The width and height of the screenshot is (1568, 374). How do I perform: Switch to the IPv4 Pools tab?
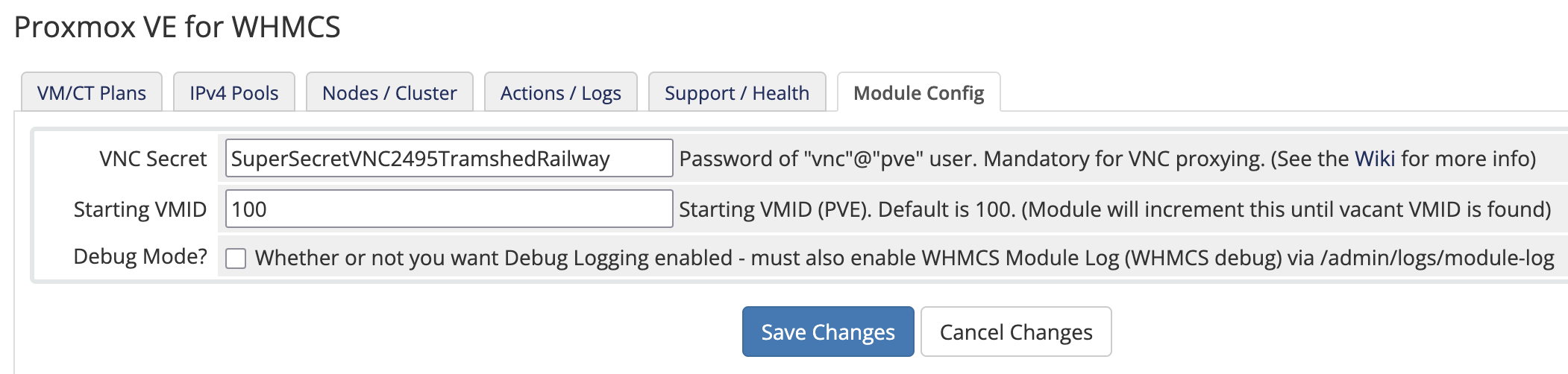(233, 93)
